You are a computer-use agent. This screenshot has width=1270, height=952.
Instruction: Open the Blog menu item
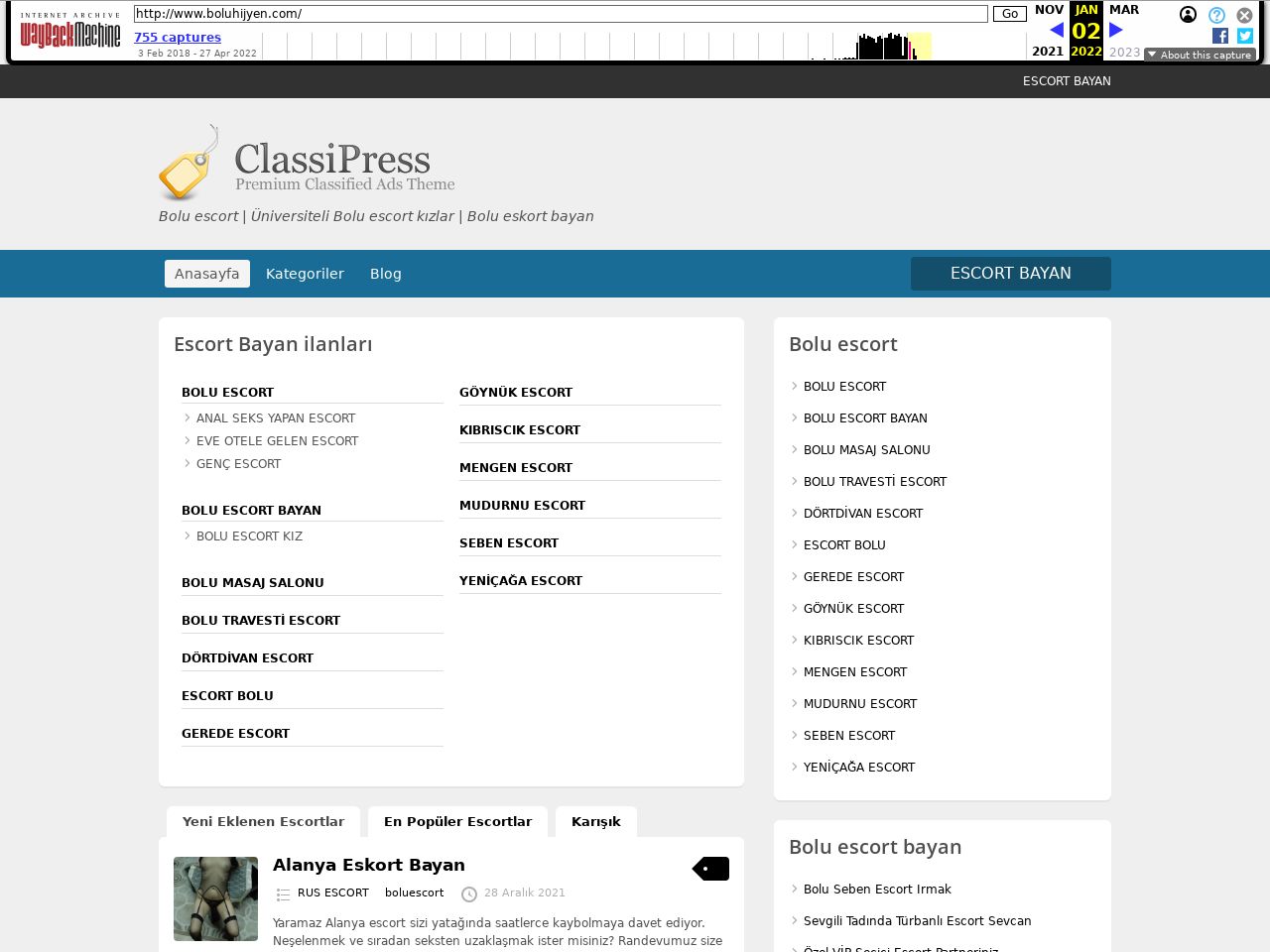pyautogui.click(x=386, y=274)
